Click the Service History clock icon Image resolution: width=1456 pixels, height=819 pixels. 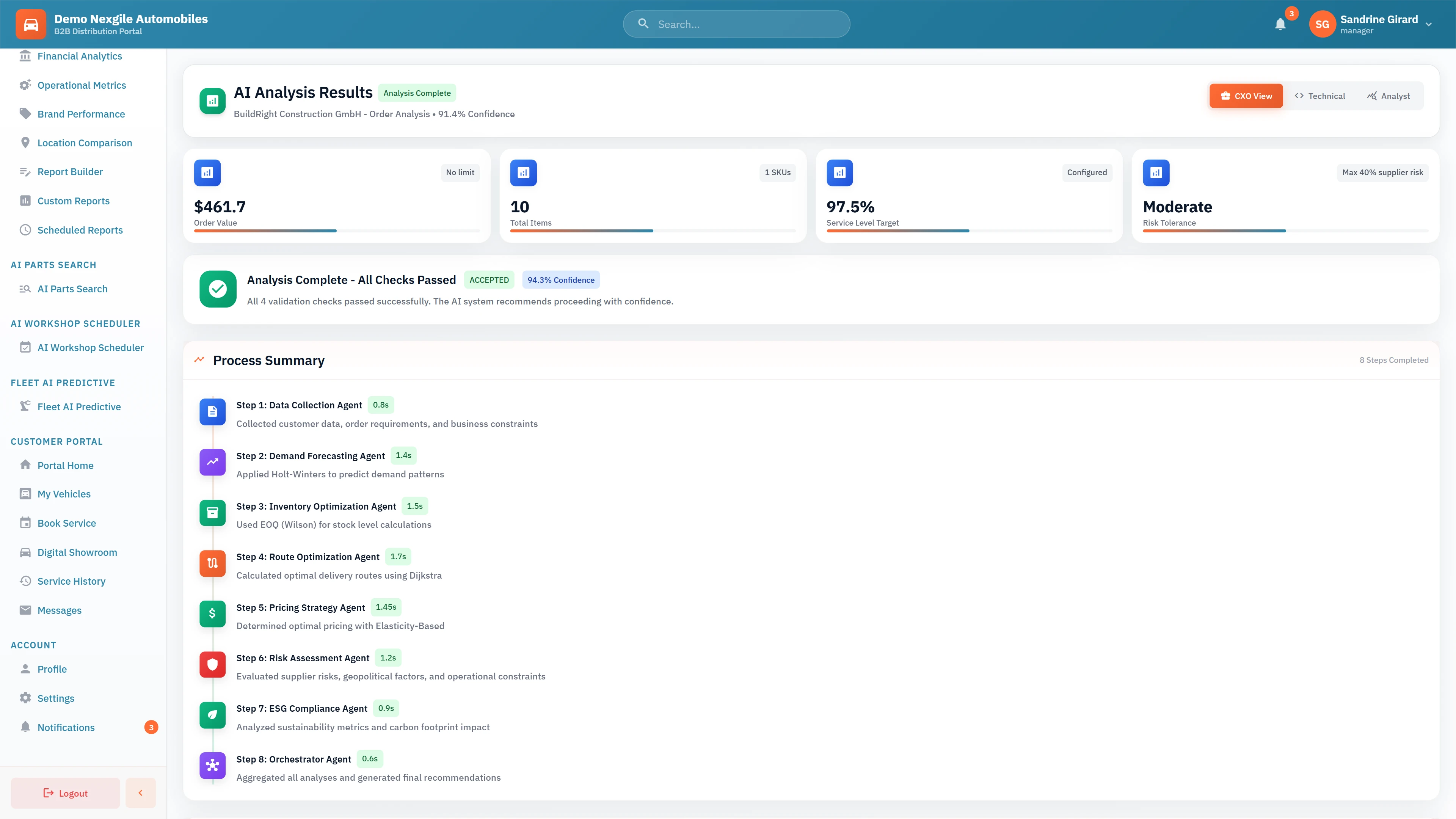(x=25, y=581)
